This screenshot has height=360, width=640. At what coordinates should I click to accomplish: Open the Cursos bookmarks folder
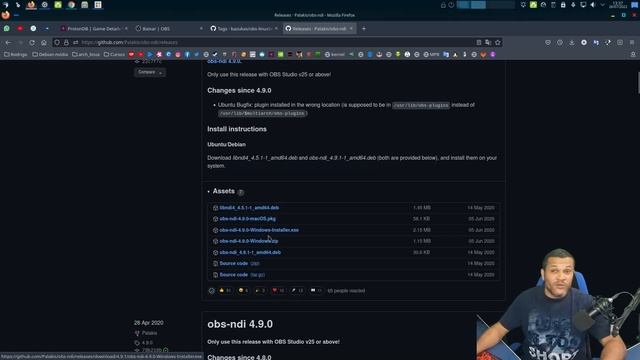click(x=114, y=54)
